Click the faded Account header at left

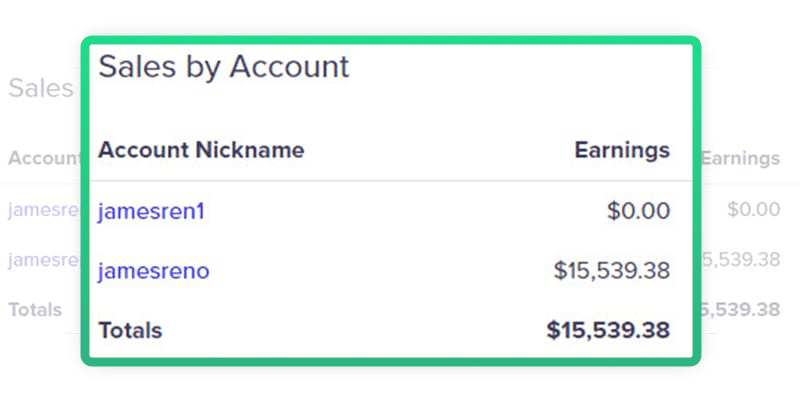(x=44, y=158)
